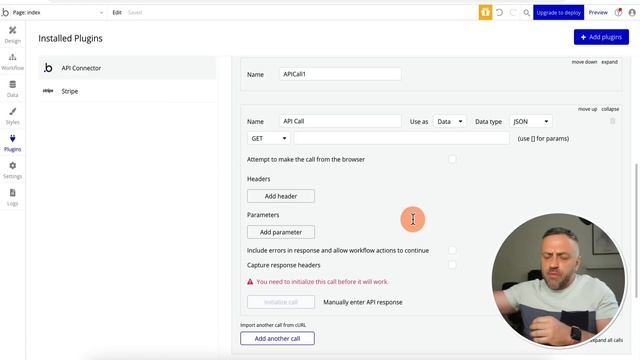Click the yellow gift icon
This screenshot has width=640, height=360.
pos(485,13)
